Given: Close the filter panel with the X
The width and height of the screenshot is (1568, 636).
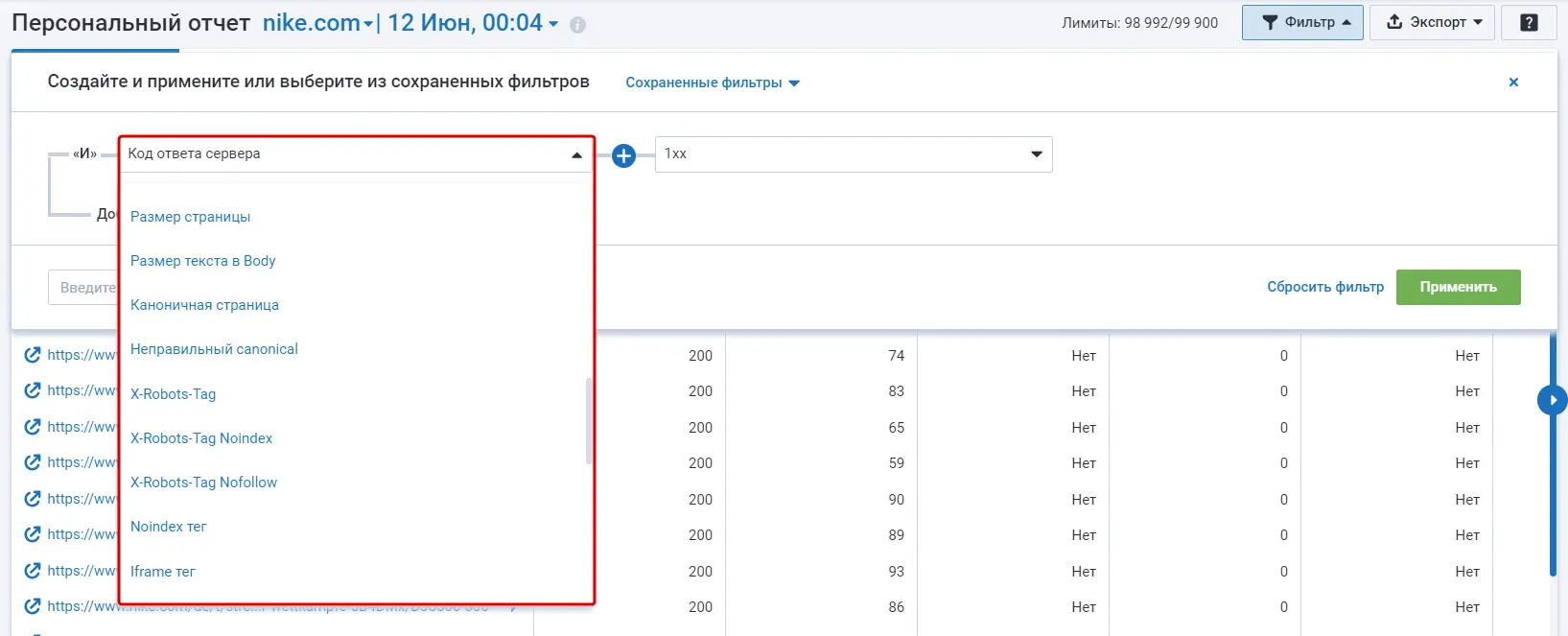Looking at the screenshot, I should point(1513,82).
